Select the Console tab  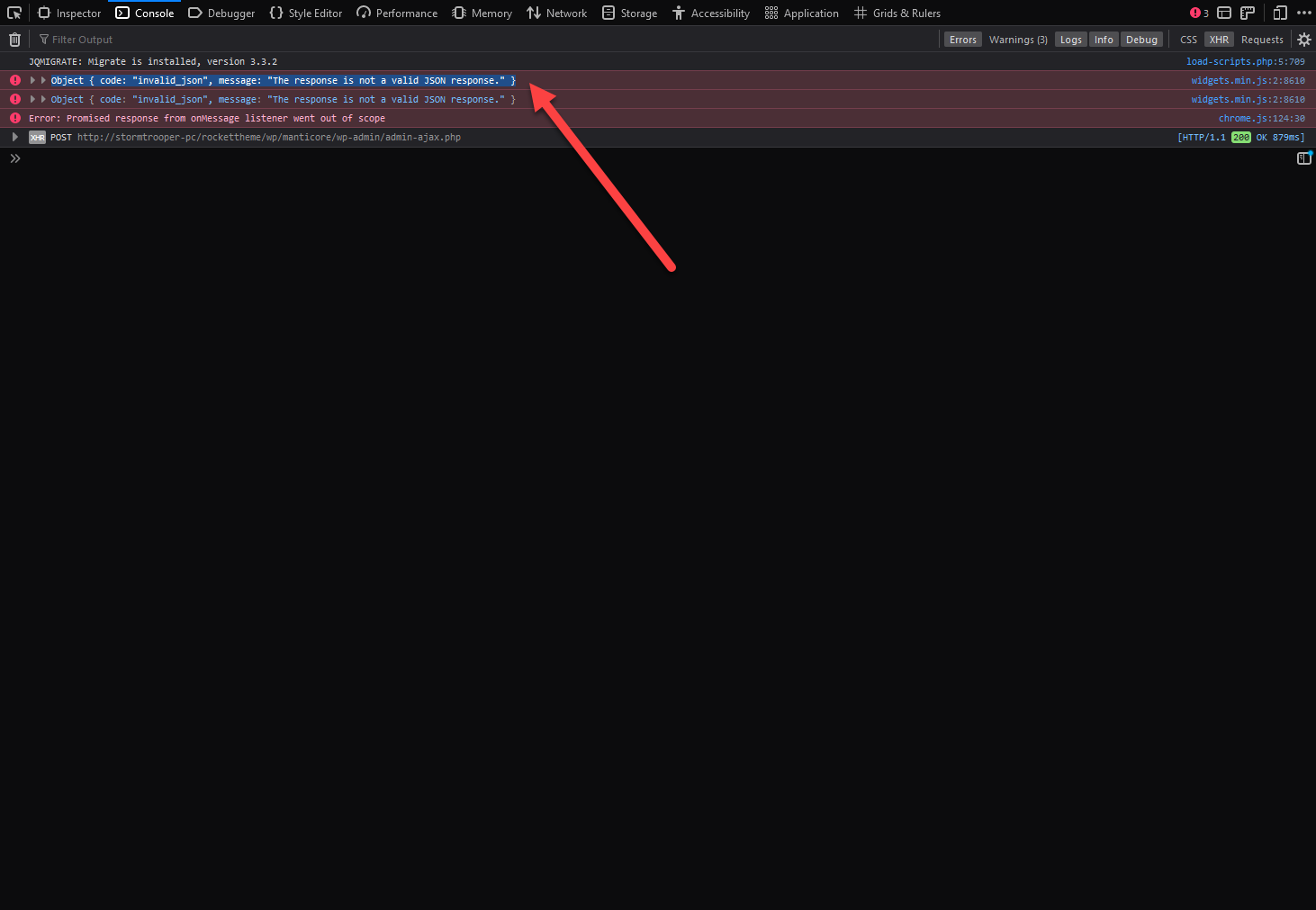pos(145,13)
